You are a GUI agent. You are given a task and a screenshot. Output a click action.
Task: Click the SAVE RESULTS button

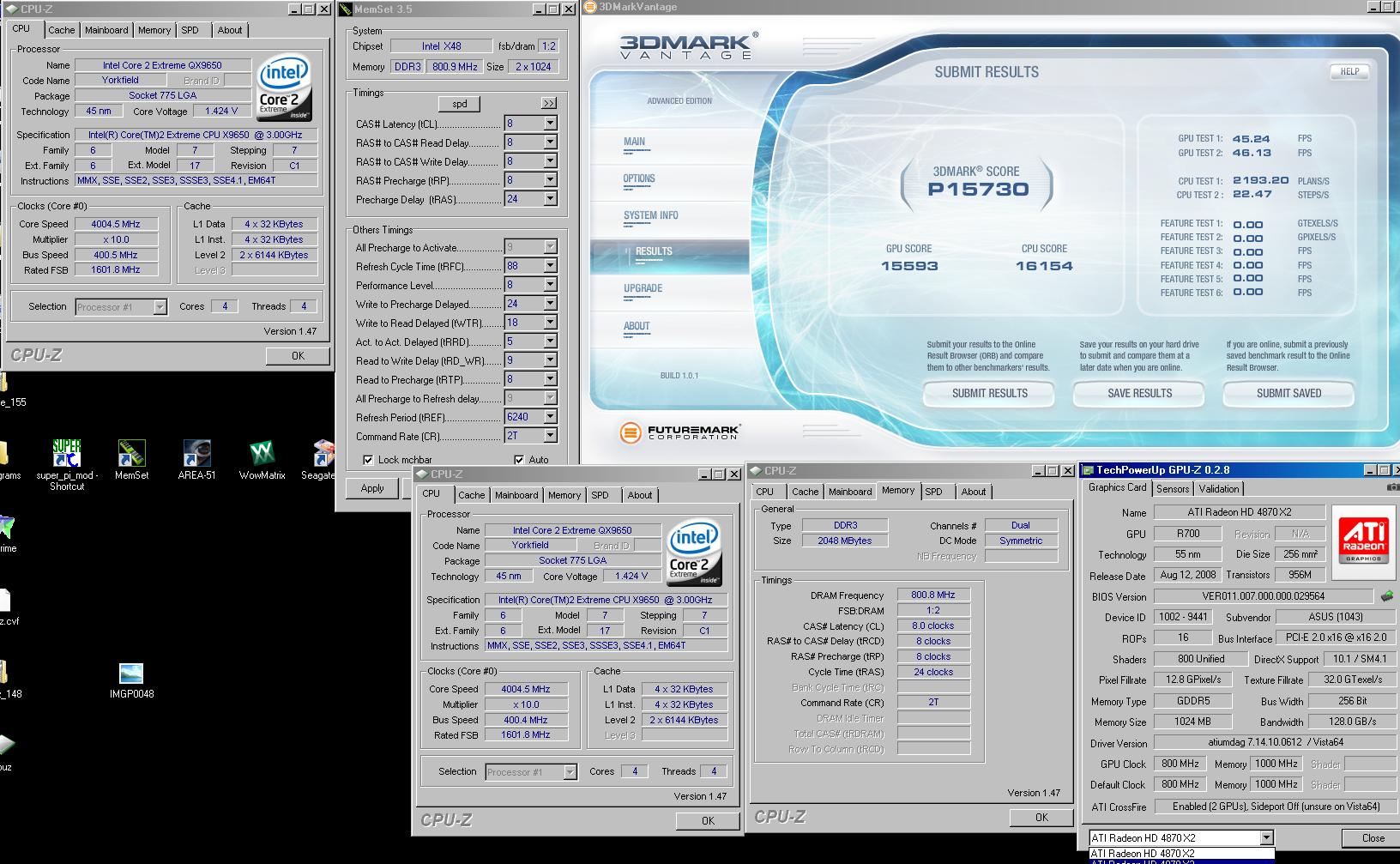[x=1139, y=394]
